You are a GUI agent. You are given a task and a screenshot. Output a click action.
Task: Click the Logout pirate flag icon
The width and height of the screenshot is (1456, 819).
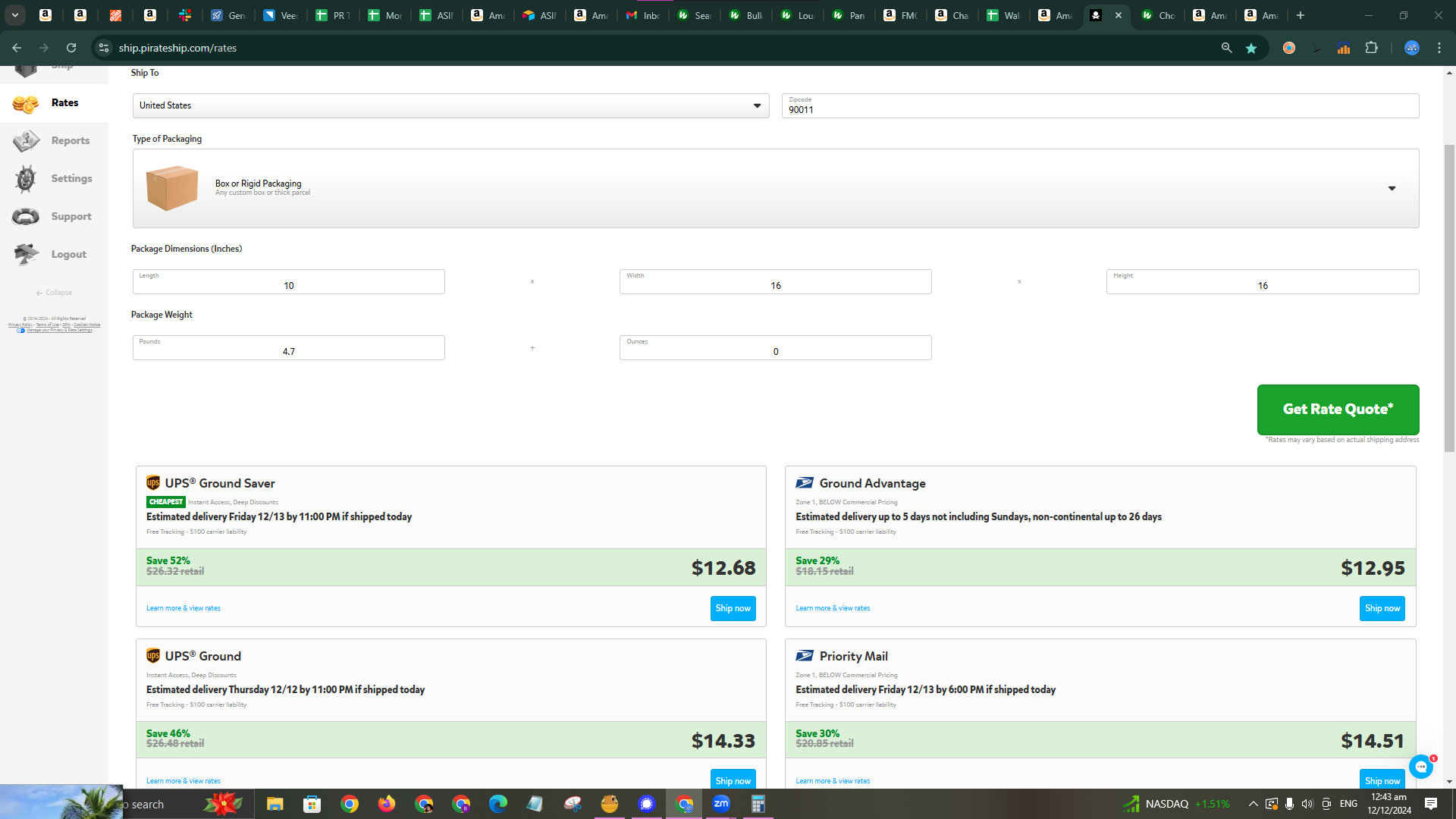click(26, 254)
